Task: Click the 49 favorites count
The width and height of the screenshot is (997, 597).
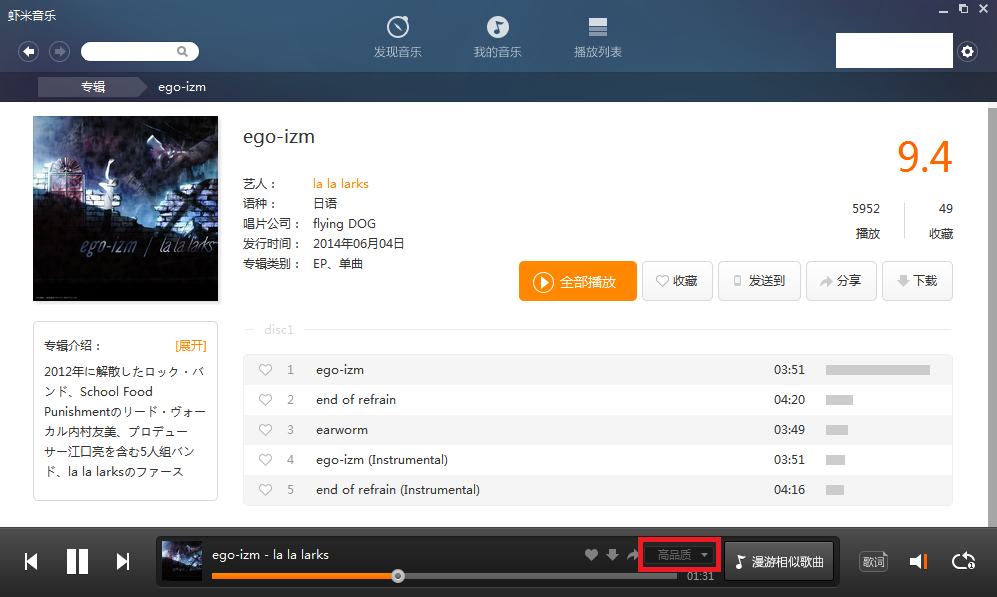Action: [x=945, y=209]
